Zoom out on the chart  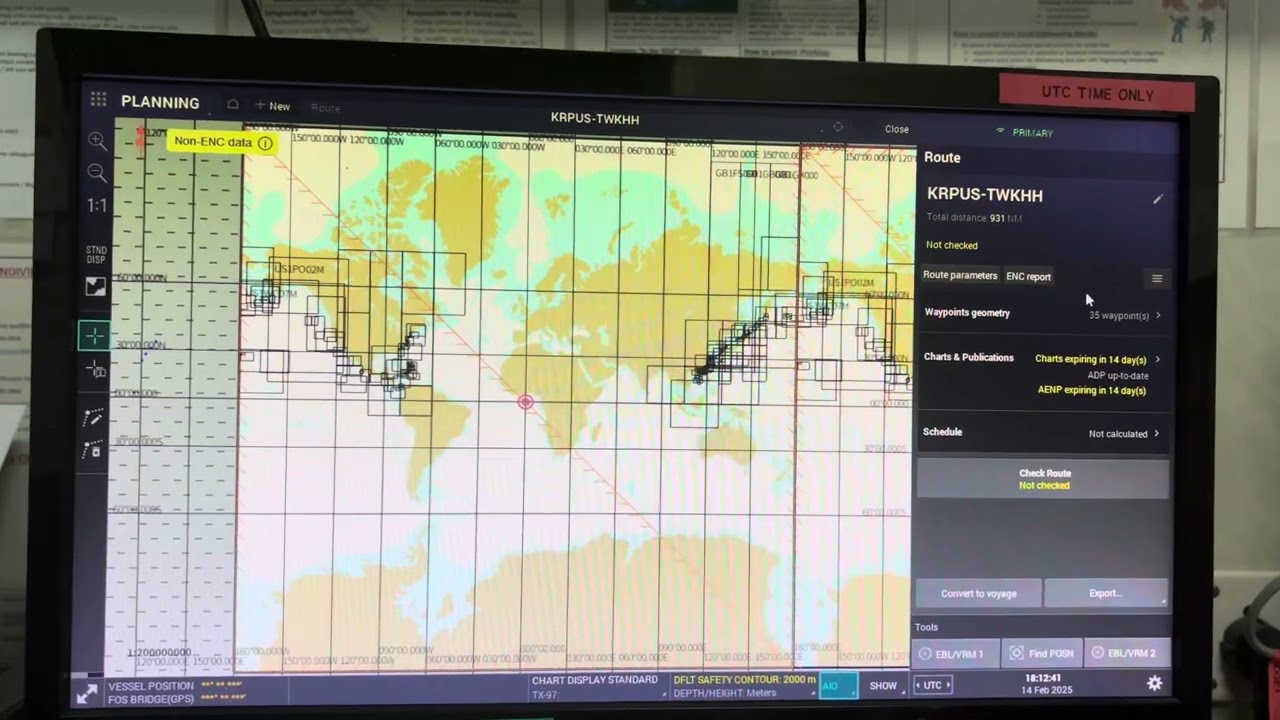[x=97, y=173]
